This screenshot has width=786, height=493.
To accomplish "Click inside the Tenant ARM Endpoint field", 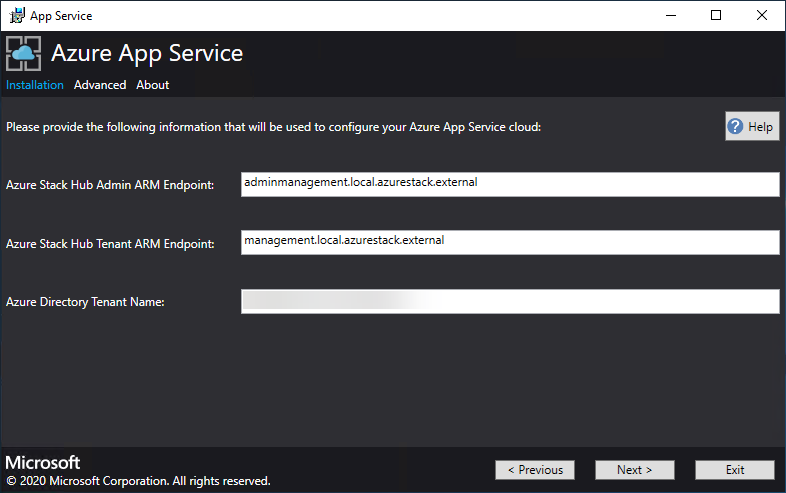I will tap(509, 242).
